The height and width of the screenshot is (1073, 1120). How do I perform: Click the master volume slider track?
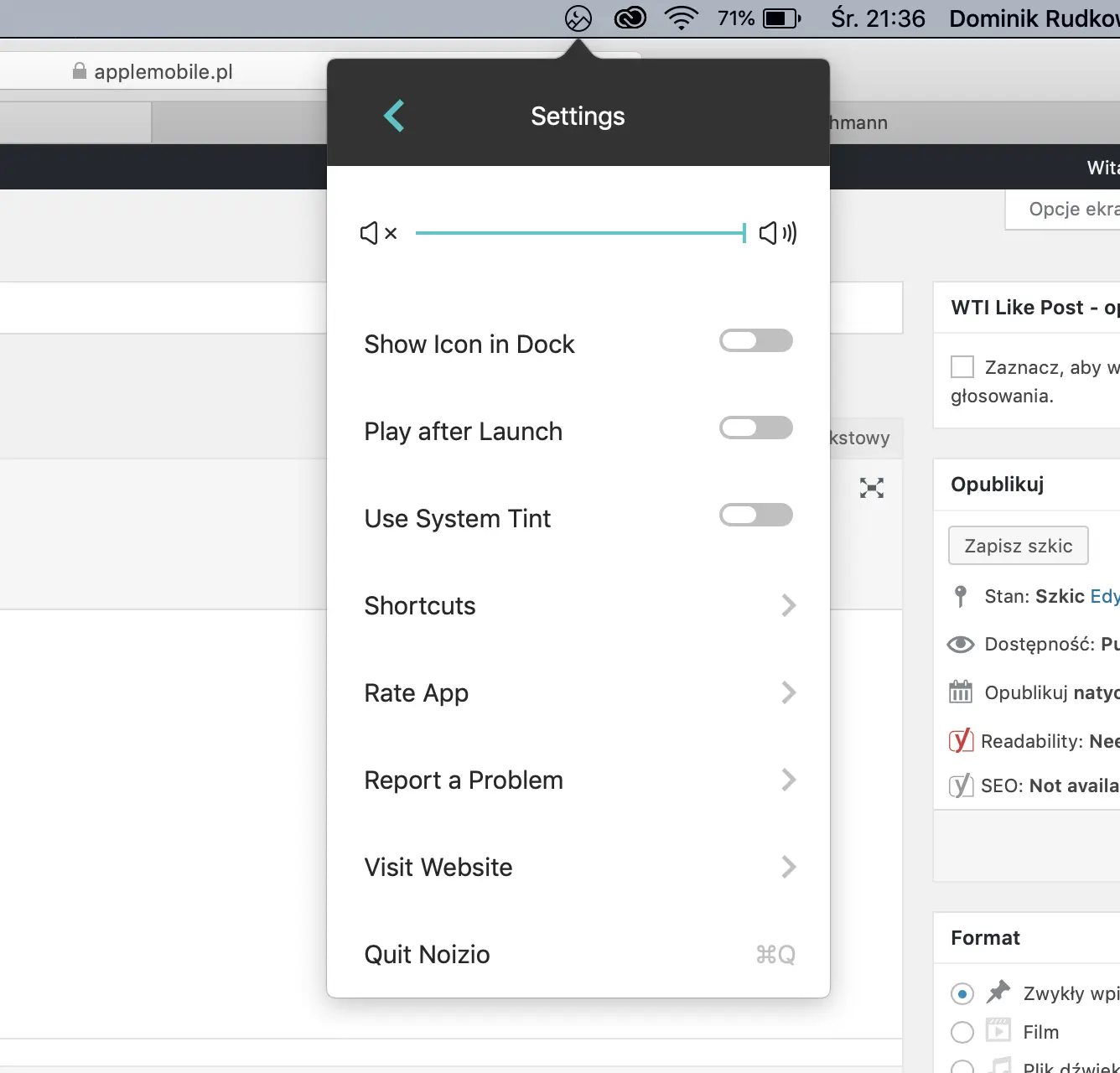[x=578, y=233]
